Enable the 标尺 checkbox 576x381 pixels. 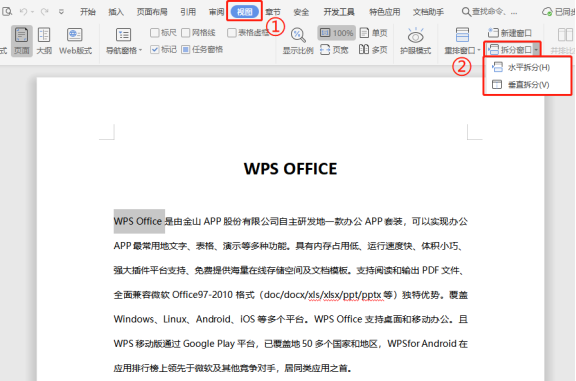coord(155,33)
